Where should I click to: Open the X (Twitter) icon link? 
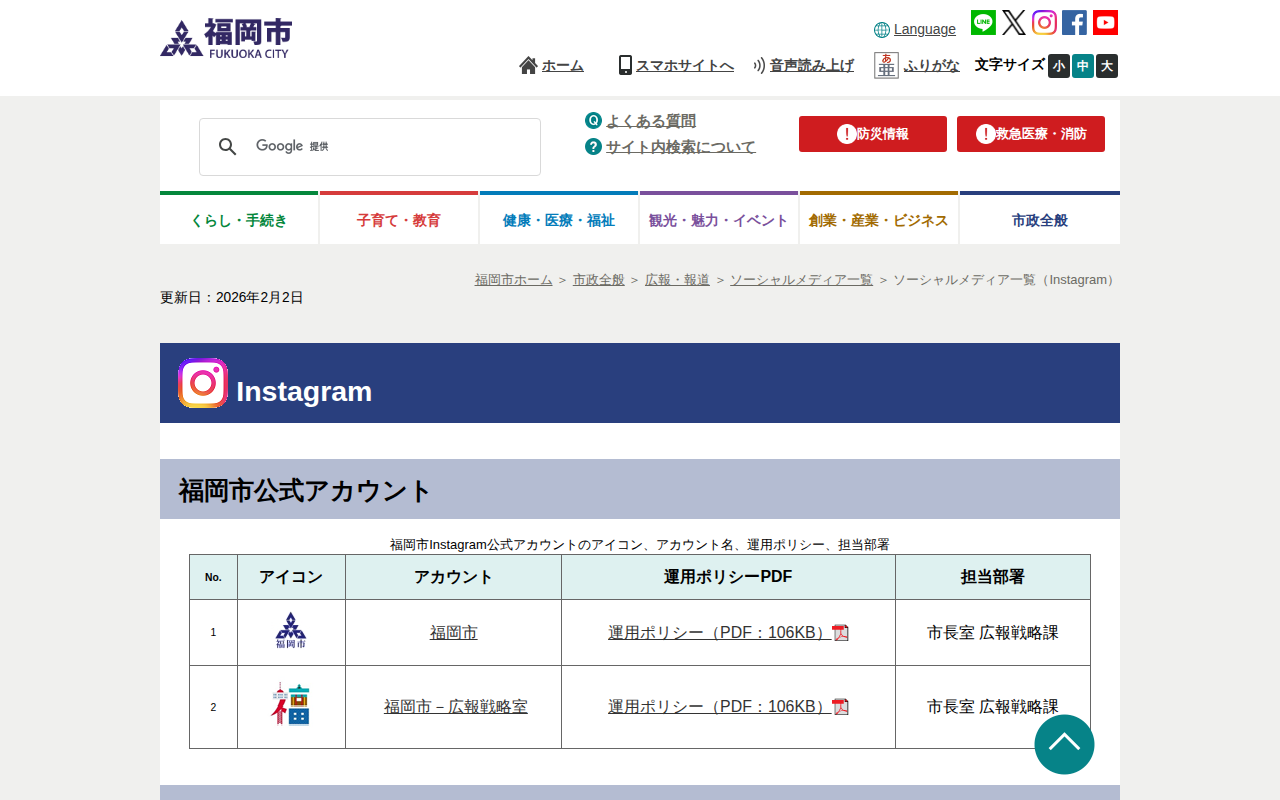[1014, 23]
